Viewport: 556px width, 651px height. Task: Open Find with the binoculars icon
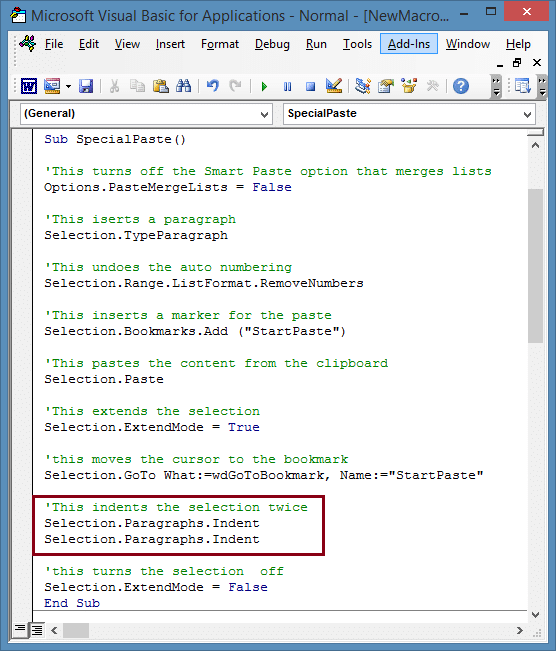coord(184,86)
